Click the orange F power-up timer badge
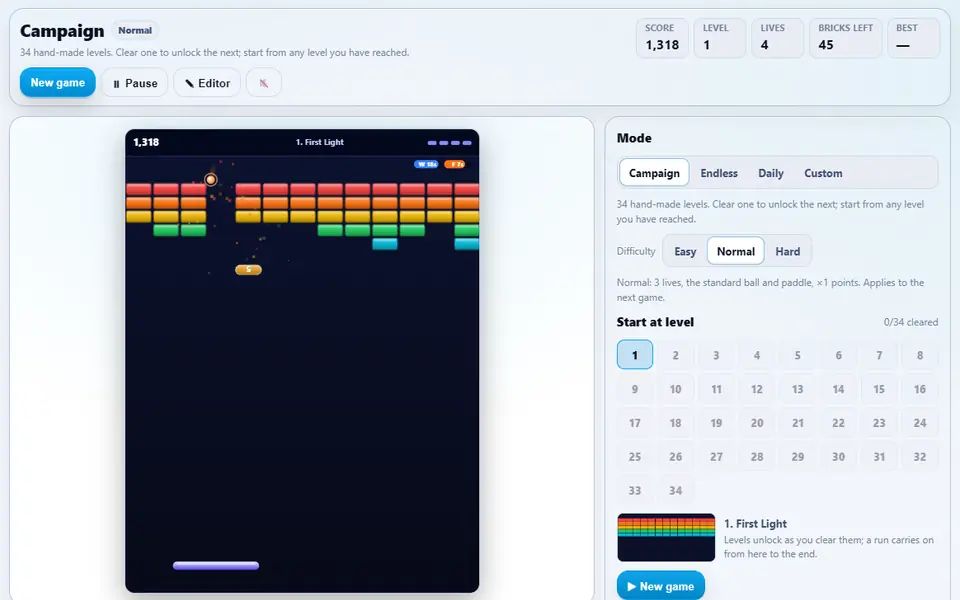The width and height of the screenshot is (960, 600). tap(455, 164)
